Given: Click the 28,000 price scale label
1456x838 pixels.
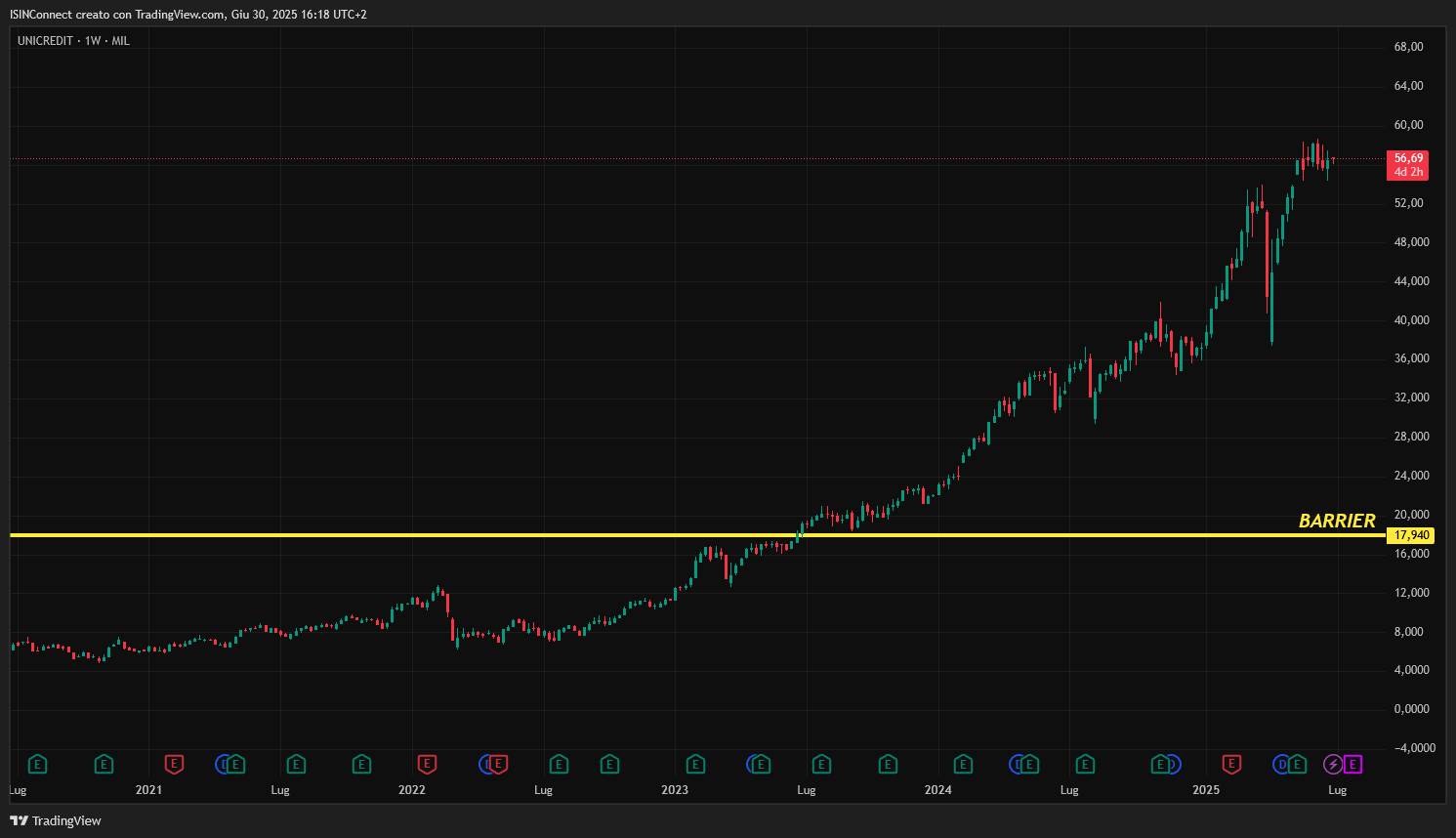Looking at the screenshot, I should [x=1411, y=437].
